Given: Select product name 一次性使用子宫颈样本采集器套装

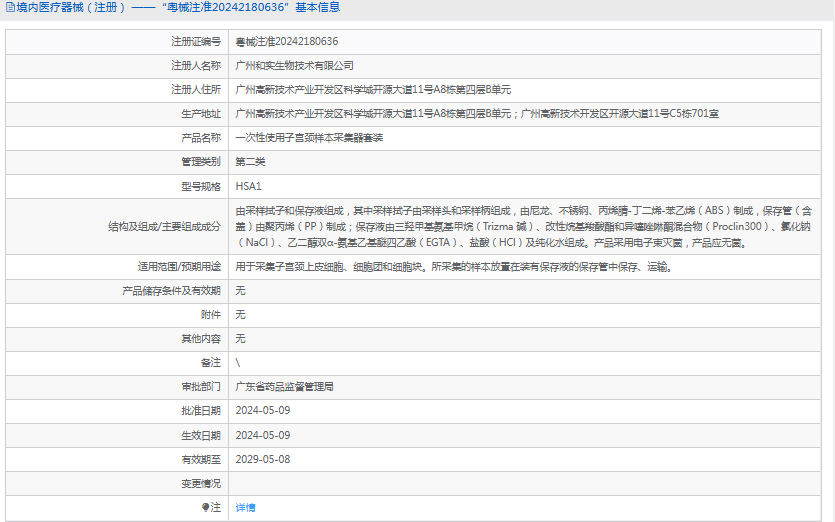Looking at the screenshot, I should pos(309,137).
